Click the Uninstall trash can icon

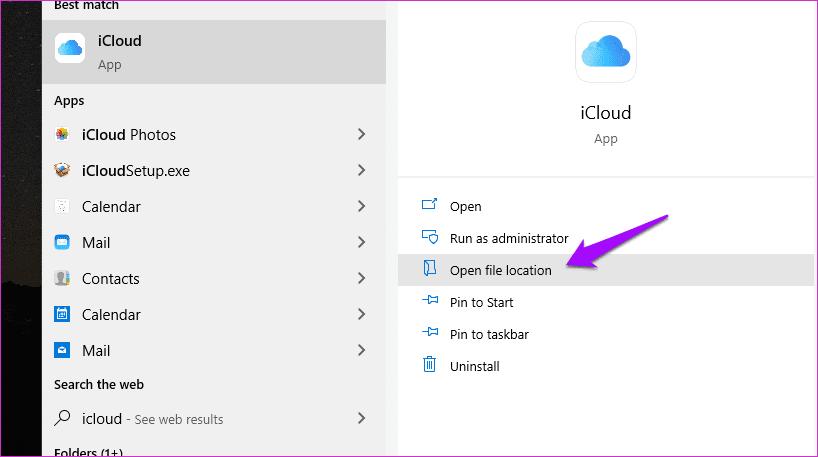[x=429, y=364]
